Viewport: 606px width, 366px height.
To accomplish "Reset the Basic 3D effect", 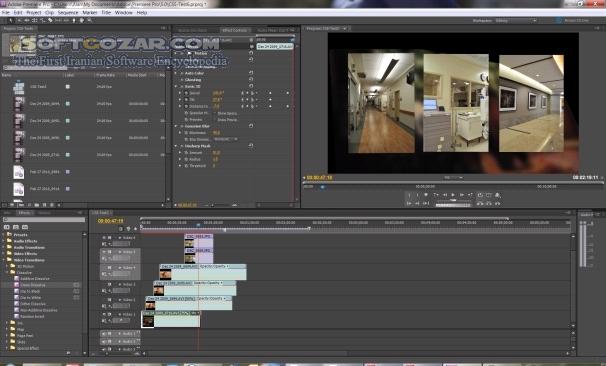I will (251, 86).
